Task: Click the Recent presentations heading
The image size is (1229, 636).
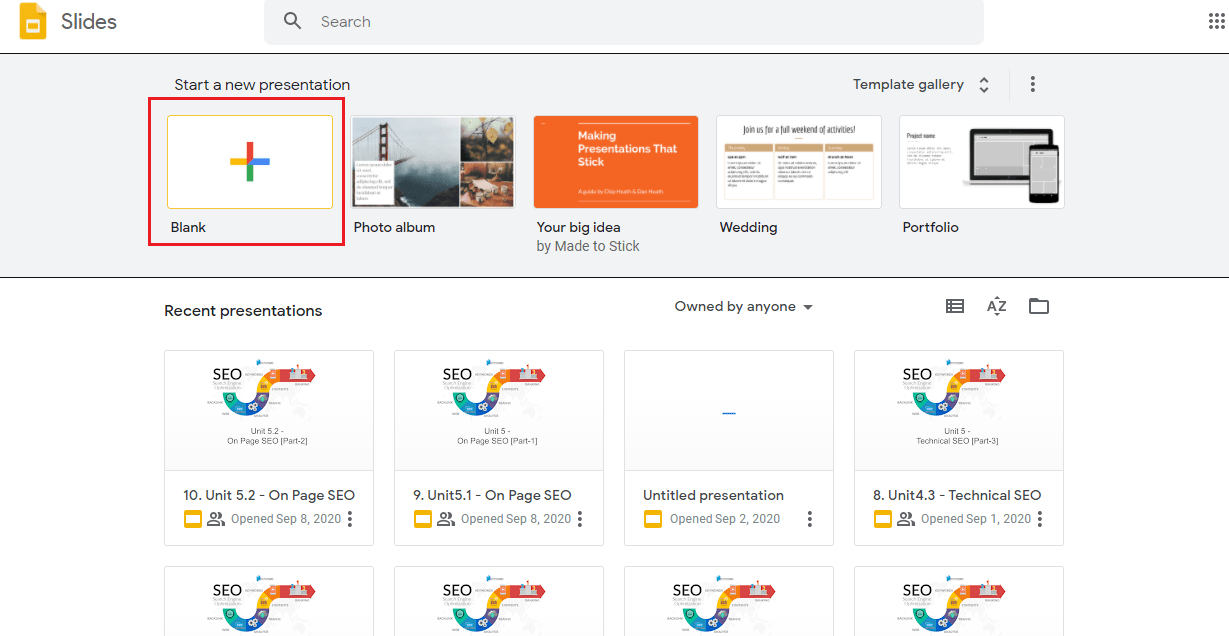Action: coord(243,311)
